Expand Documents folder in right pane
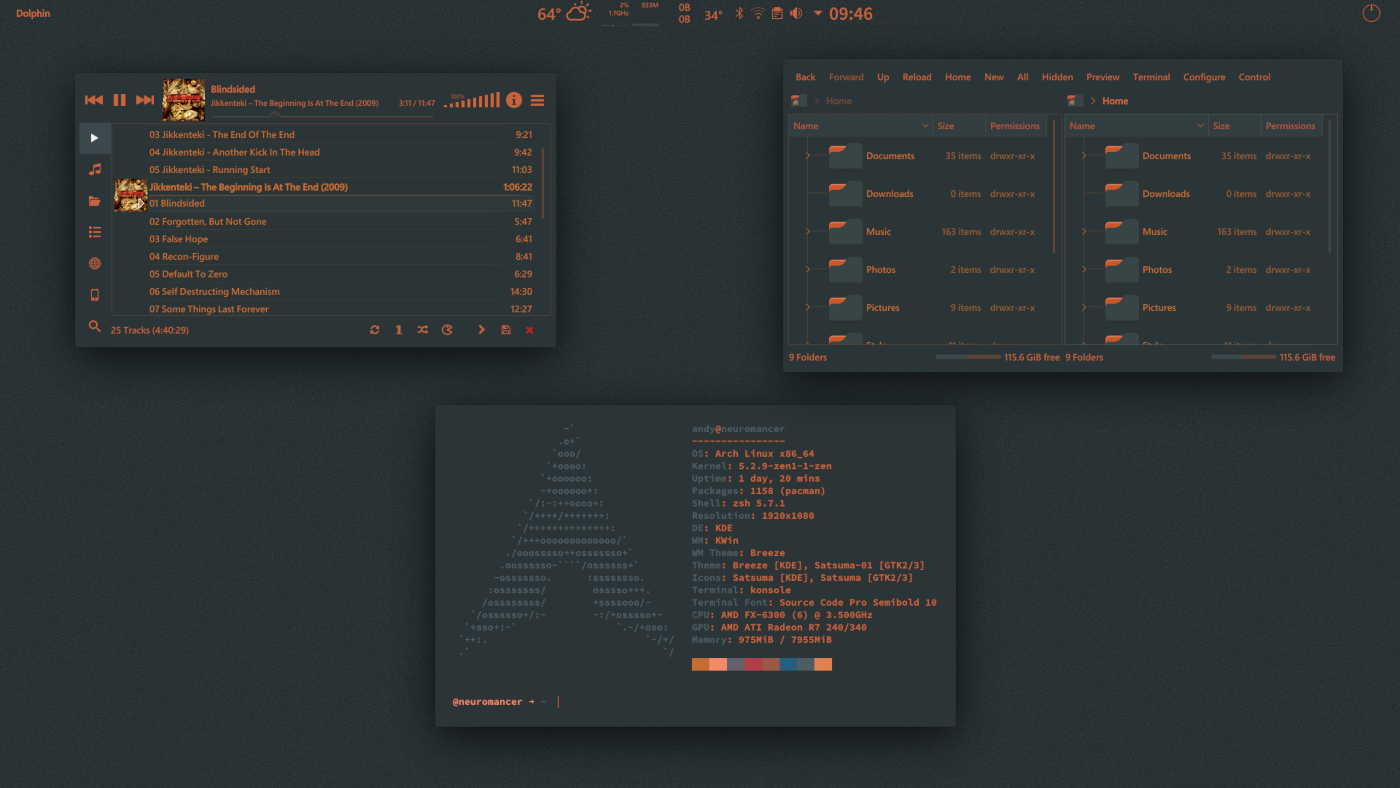 coord(1083,155)
